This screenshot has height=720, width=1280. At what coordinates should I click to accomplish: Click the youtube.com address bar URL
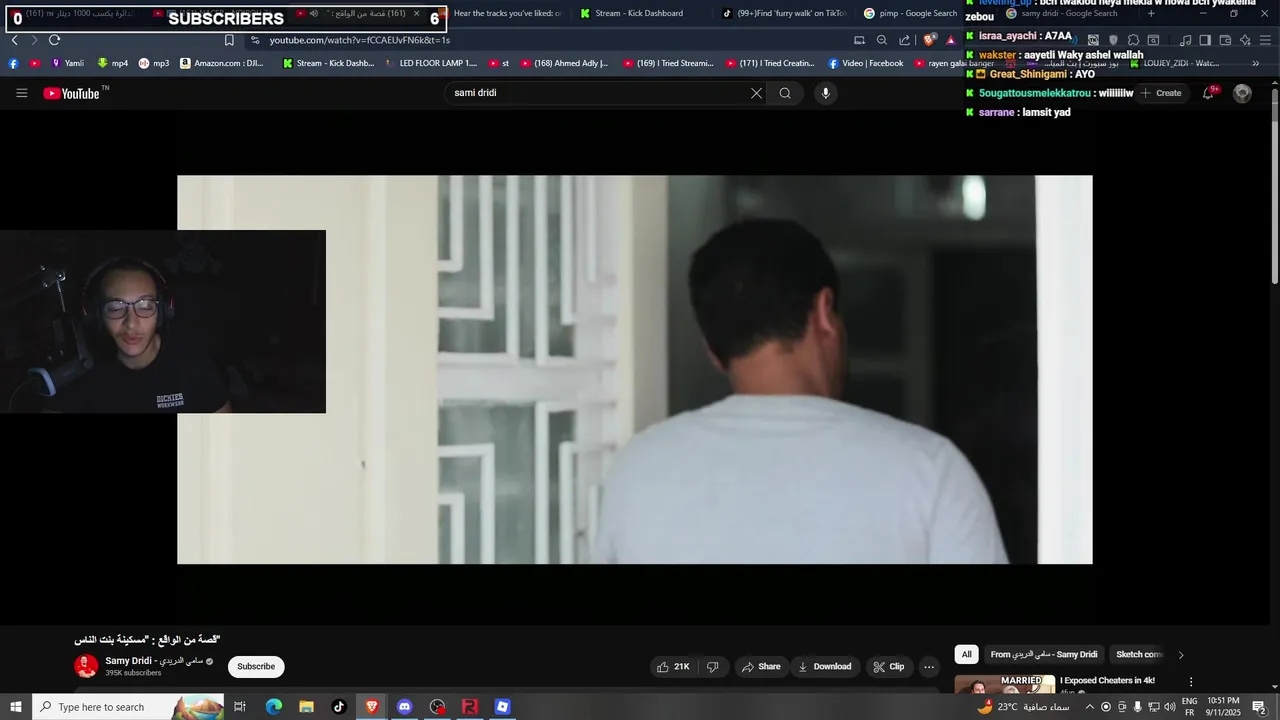coord(360,40)
